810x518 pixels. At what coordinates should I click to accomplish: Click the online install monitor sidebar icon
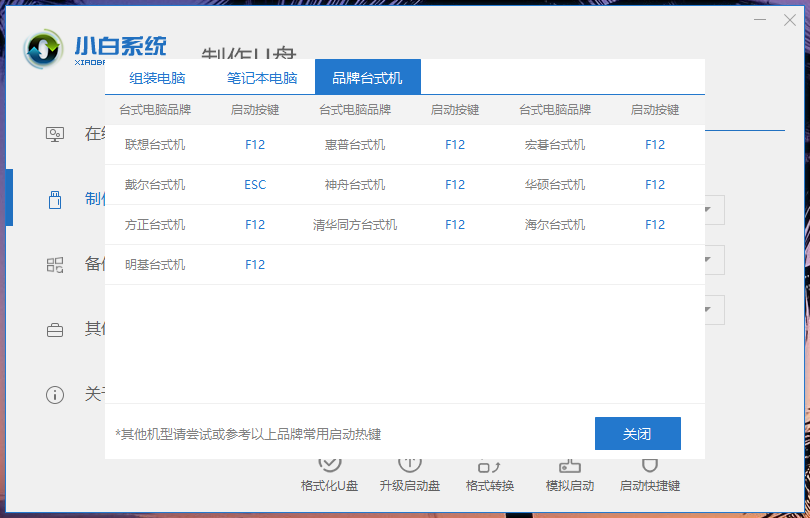pos(55,134)
